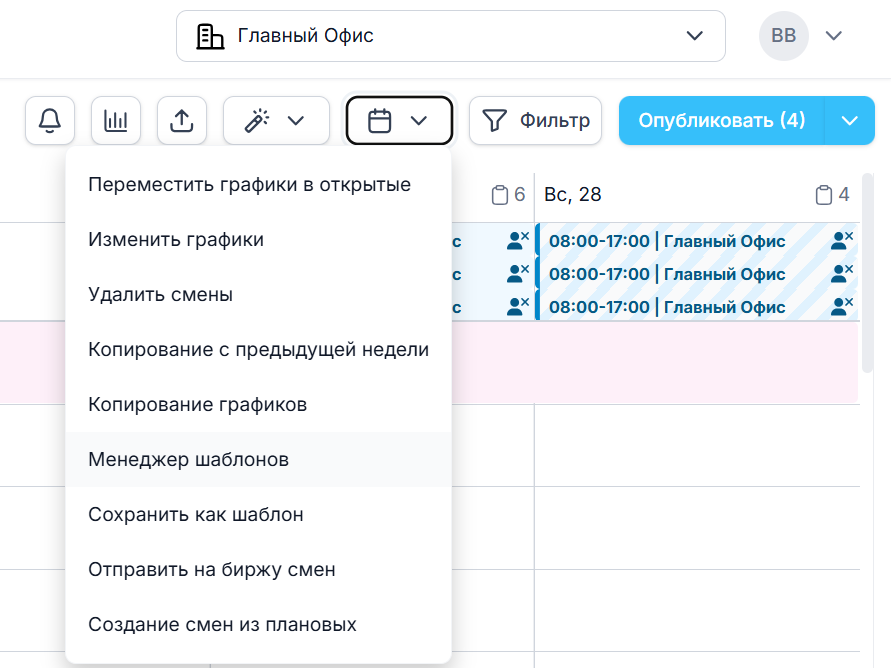Expand the user menu chevron beside avatar

pyautogui.click(x=834, y=36)
